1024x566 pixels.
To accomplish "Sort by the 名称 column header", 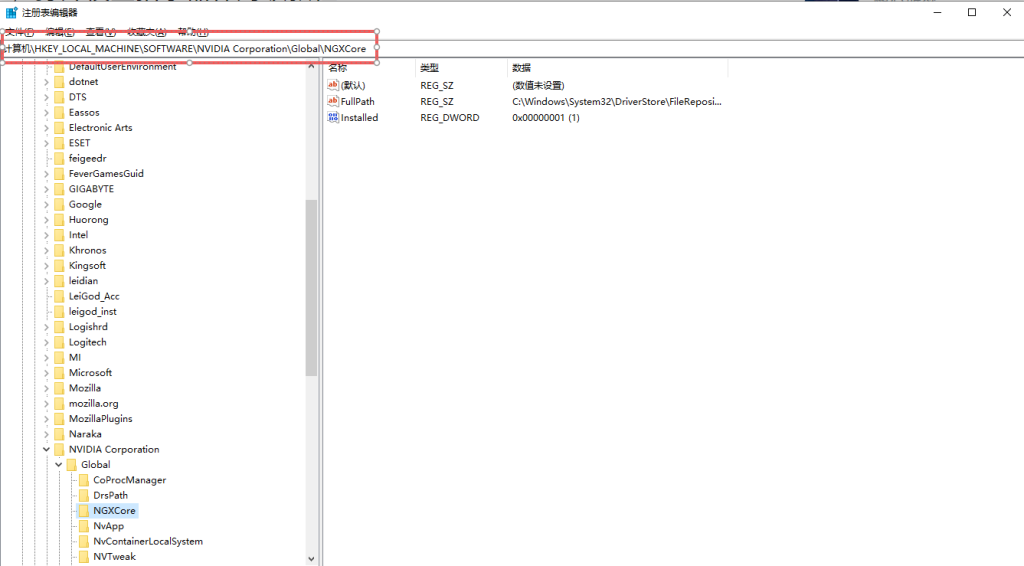I will [x=338, y=68].
